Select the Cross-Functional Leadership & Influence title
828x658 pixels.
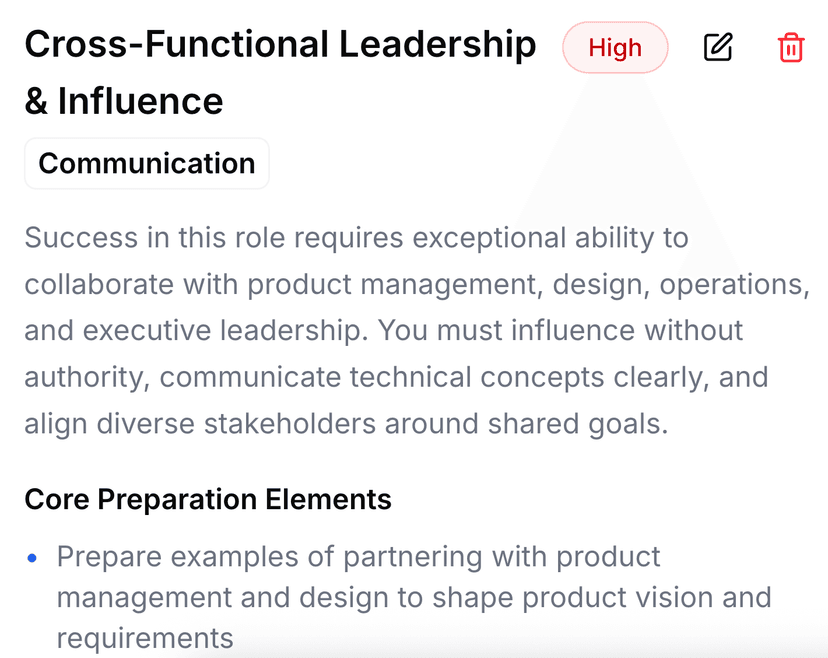click(x=280, y=70)
